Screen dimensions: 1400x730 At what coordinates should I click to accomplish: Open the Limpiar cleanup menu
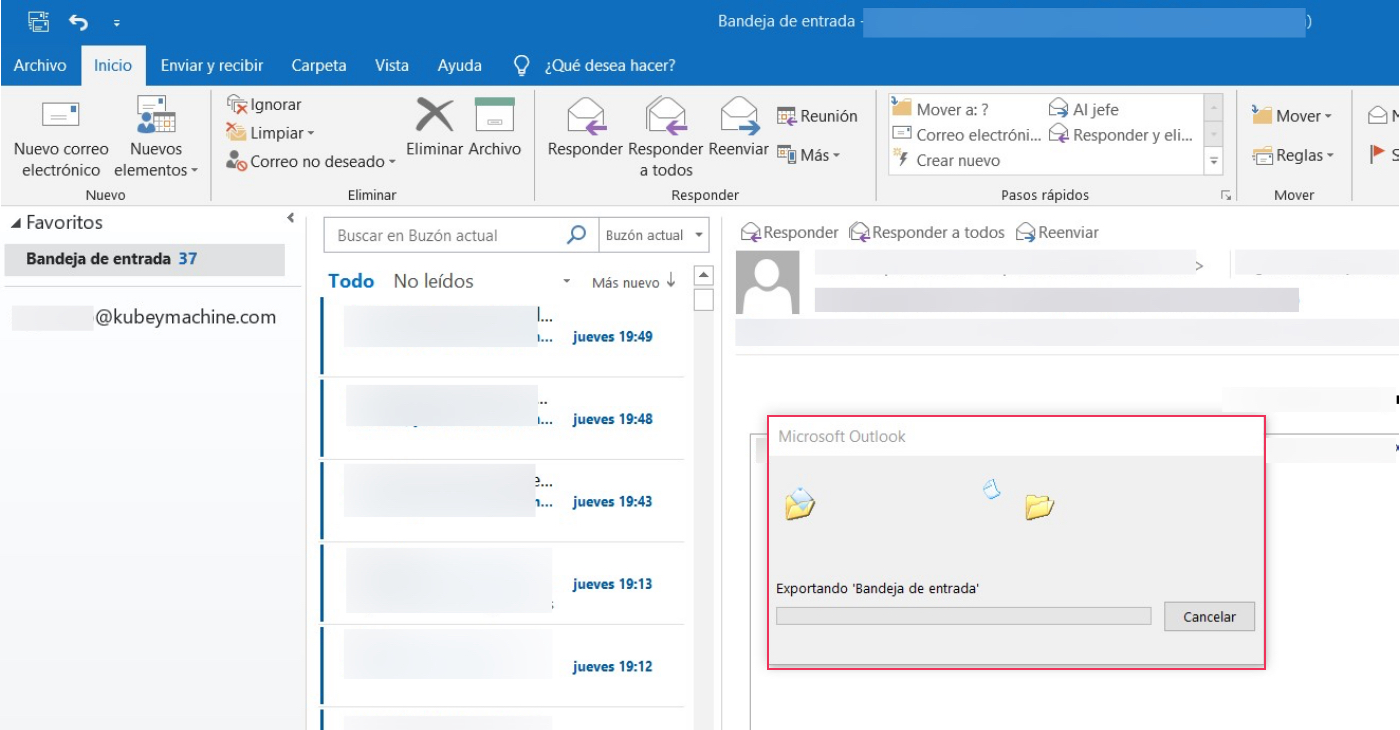(x=270, y=133)
